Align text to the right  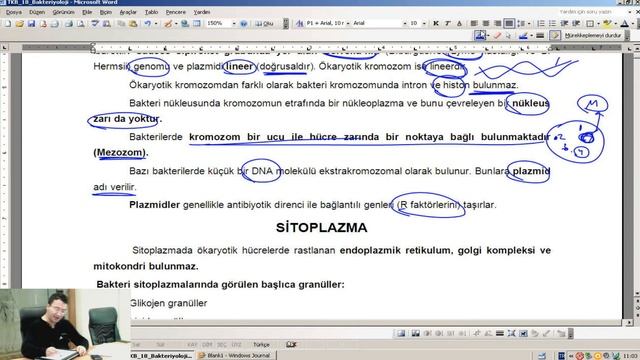[498, 24]
